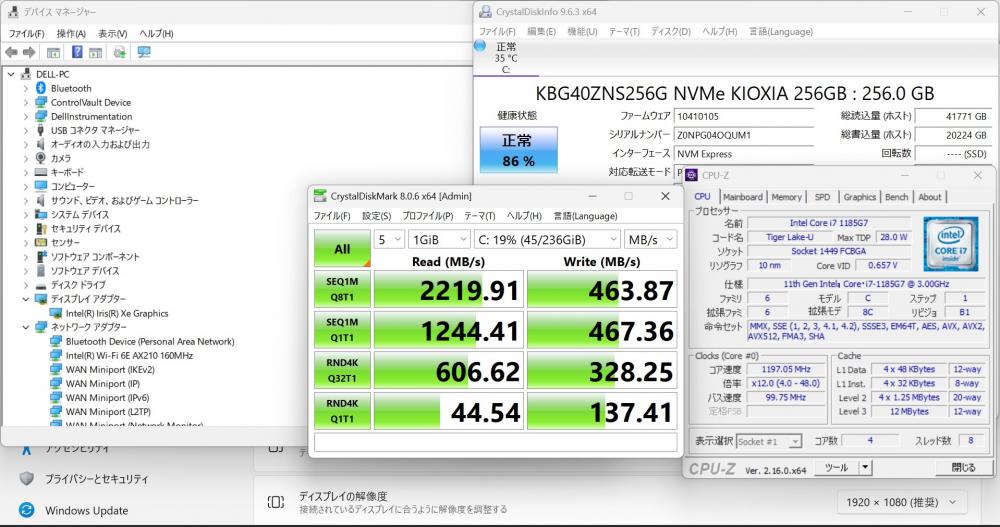The image size is (1000, 527).
Task: Start the SEQ1M Q8T1 test
Action: click(x=342, y=289)
